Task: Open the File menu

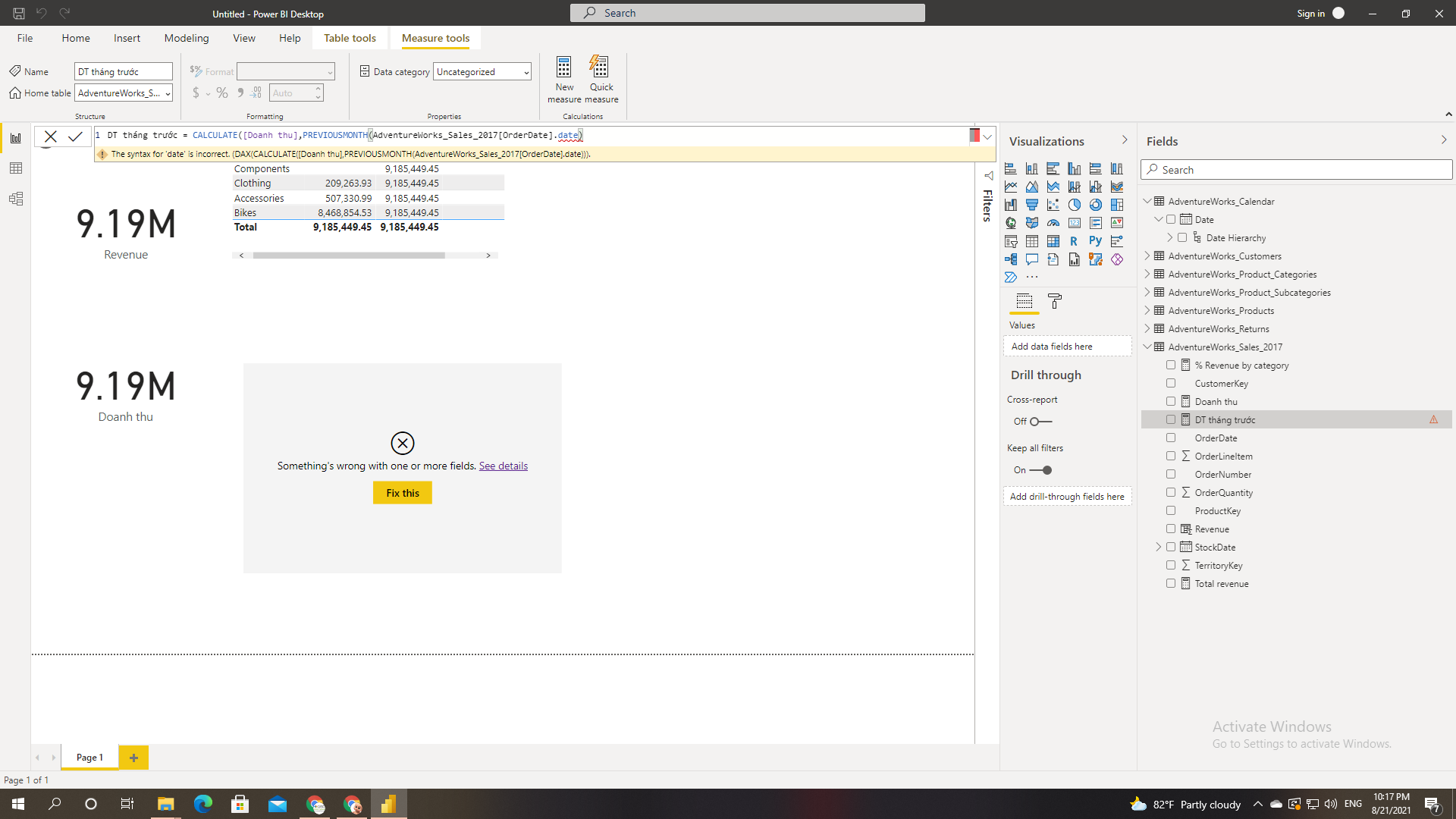Action: click(25, 38)
